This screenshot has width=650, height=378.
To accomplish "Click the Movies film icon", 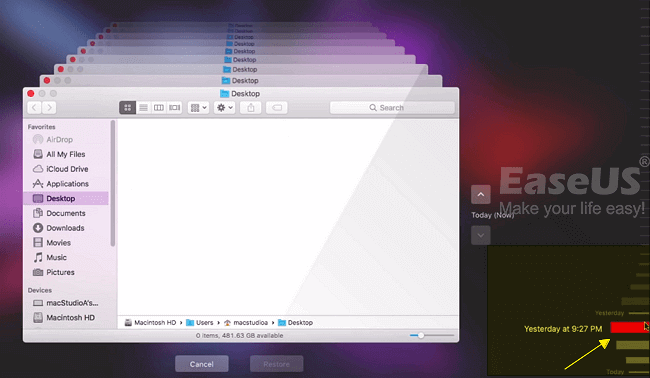I will click(38, 242).
